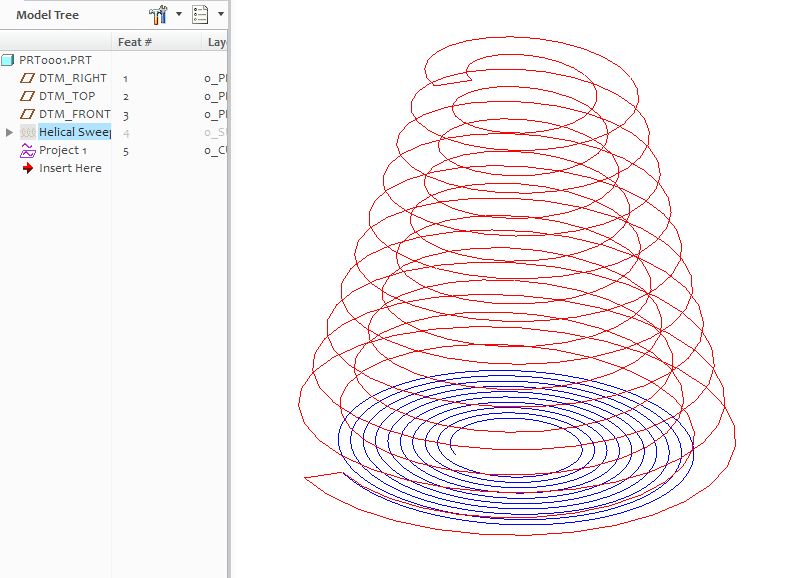Click the Model Tree settings list icon
This screenshot has height=578, width=801.
(201, 14)
